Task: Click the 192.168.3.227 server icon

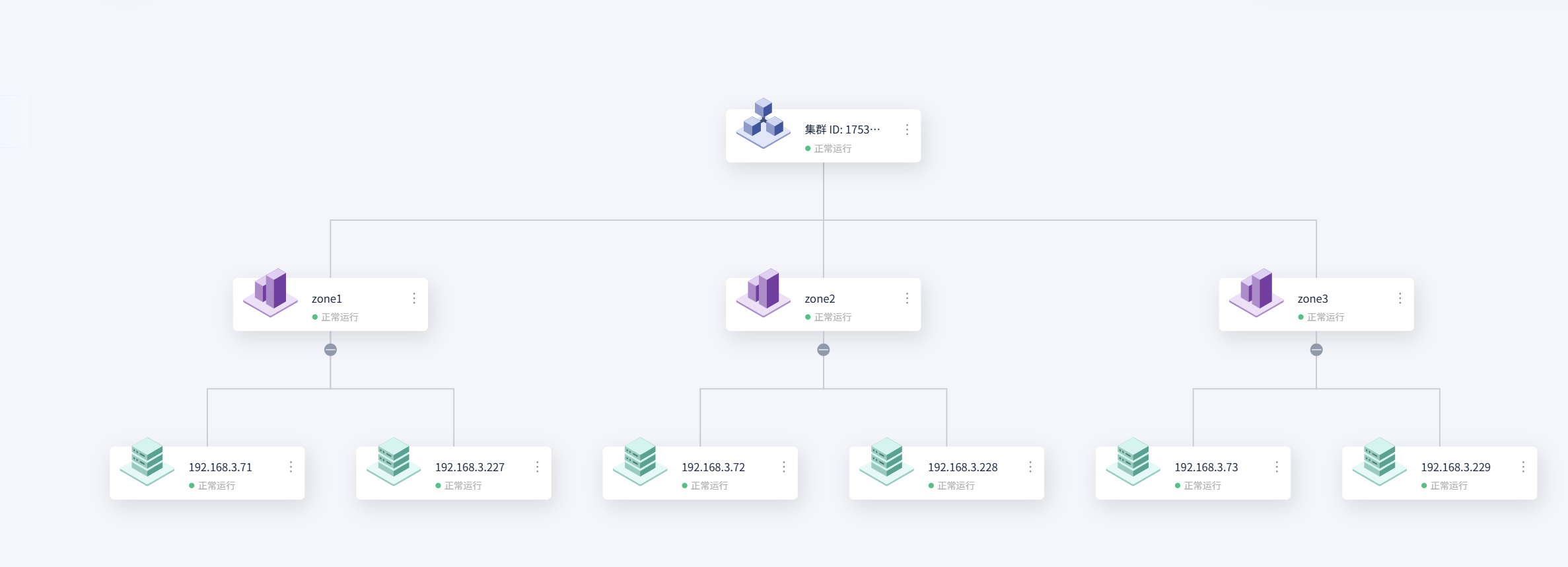Action: click(x=393, y=461)
